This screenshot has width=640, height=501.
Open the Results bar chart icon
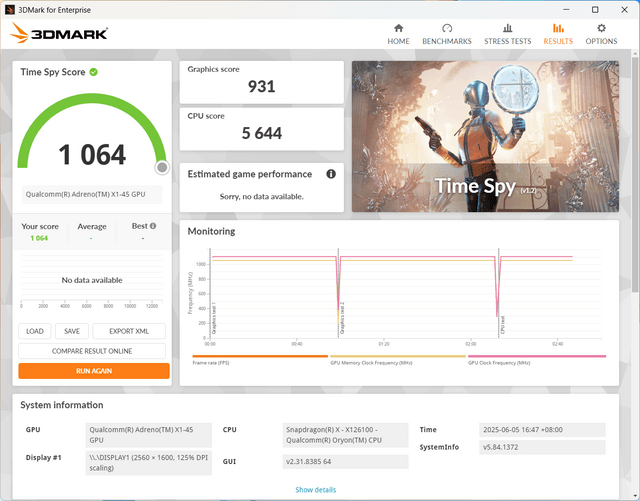pos(558,28)
